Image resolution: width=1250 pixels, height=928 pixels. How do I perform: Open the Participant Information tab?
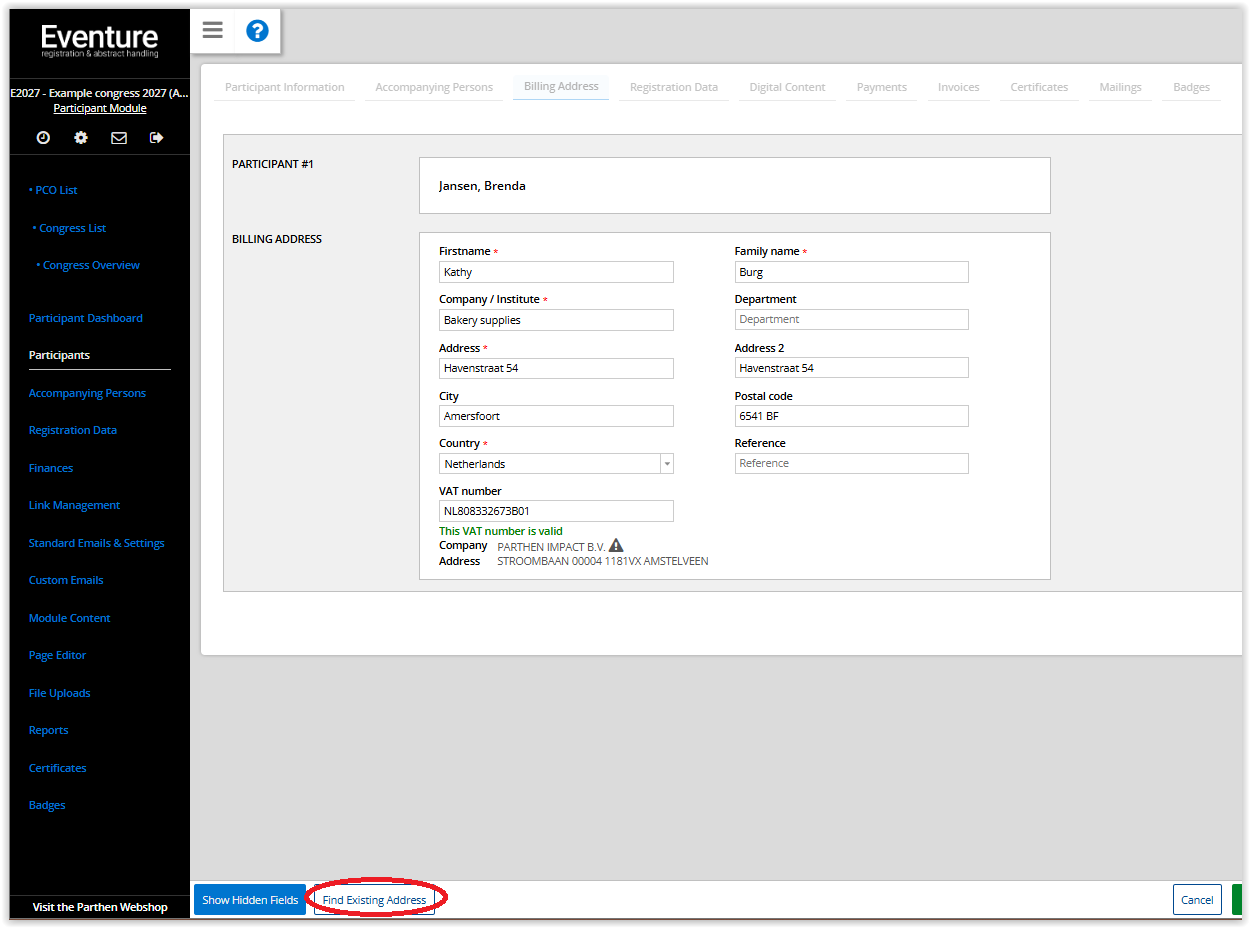coord(284,87)
